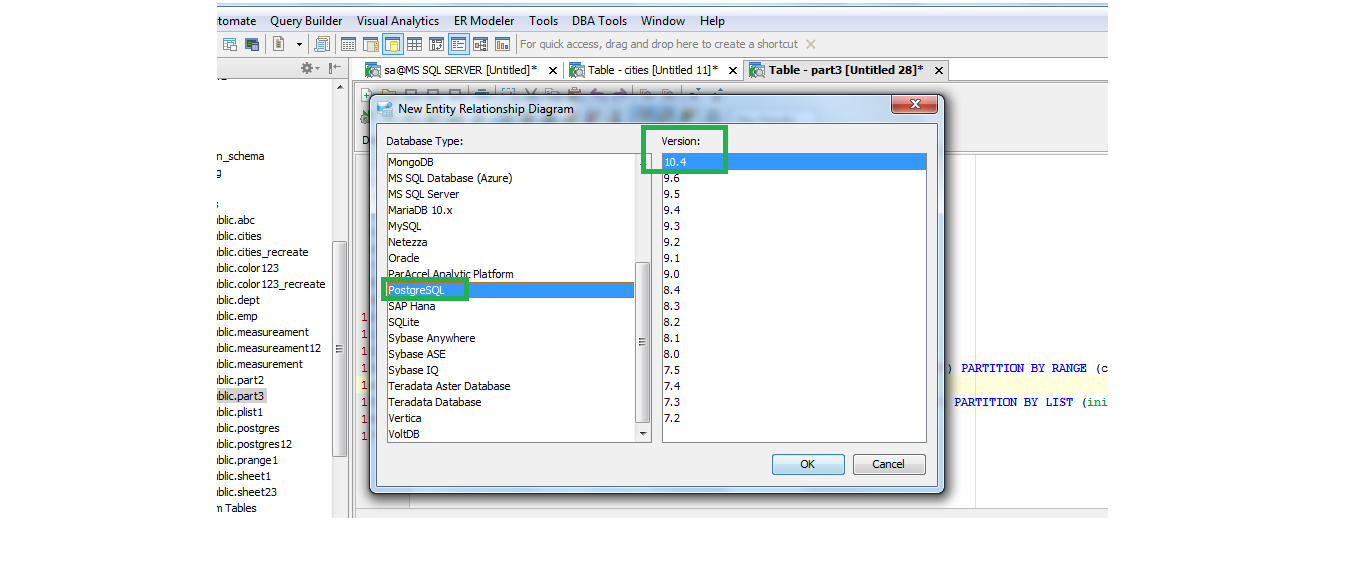Open the DBA Tools menu
Image resolution: width=1360 pixels, height=567 pixels.
point(600,20)
